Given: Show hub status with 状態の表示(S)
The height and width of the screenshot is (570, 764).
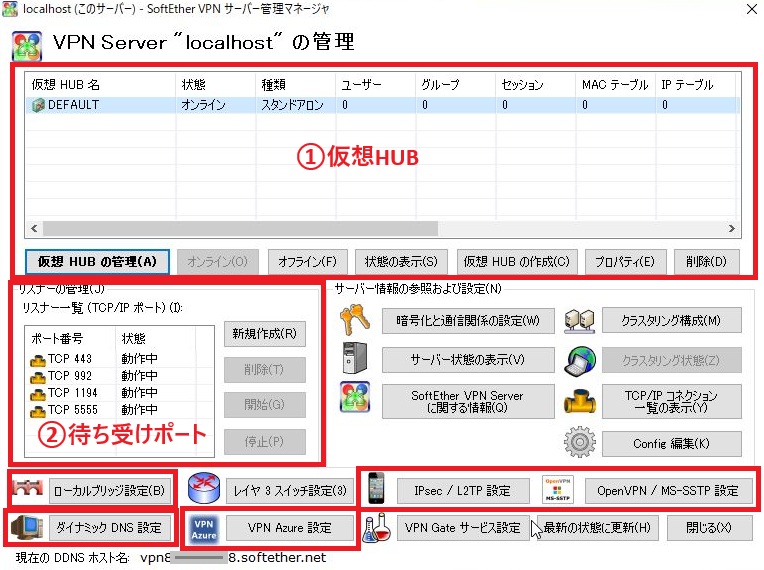Looking at the screenshot, I should (401, 262).
